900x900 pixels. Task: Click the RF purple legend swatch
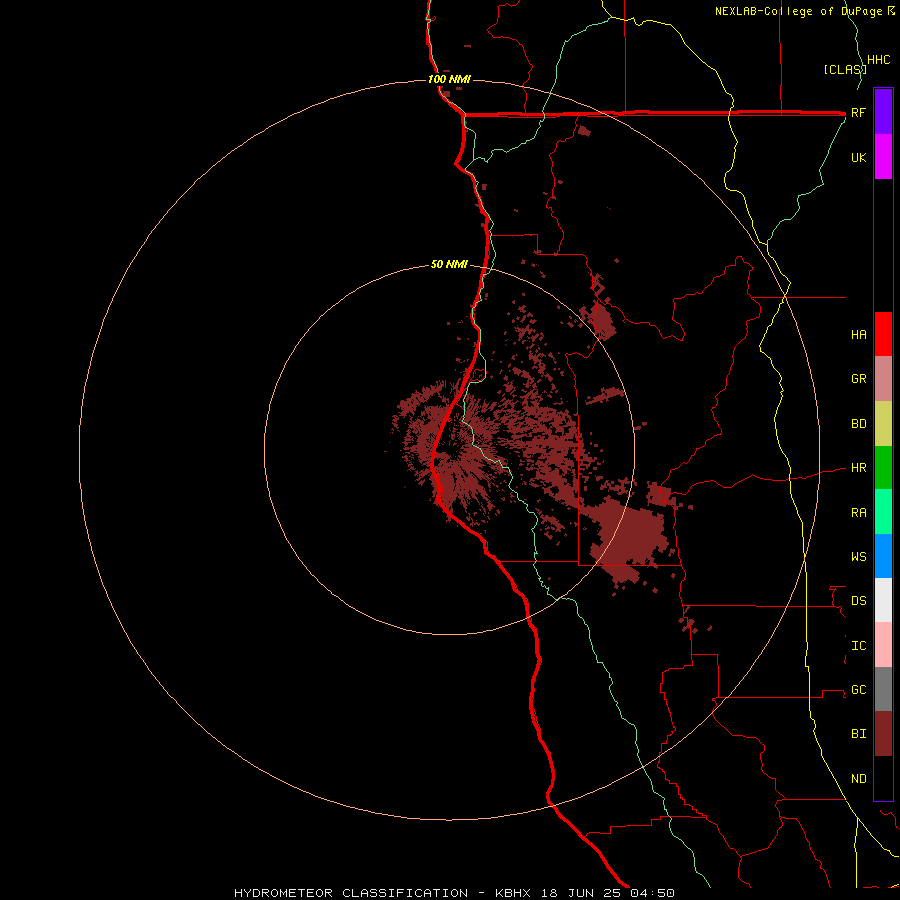(x=883, y=112)
